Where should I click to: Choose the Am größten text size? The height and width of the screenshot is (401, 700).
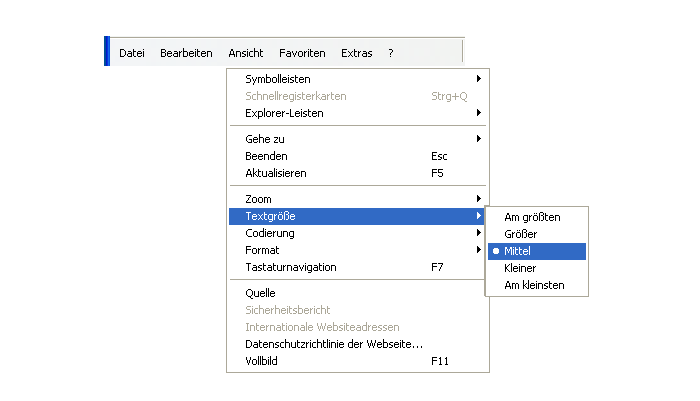537,217
